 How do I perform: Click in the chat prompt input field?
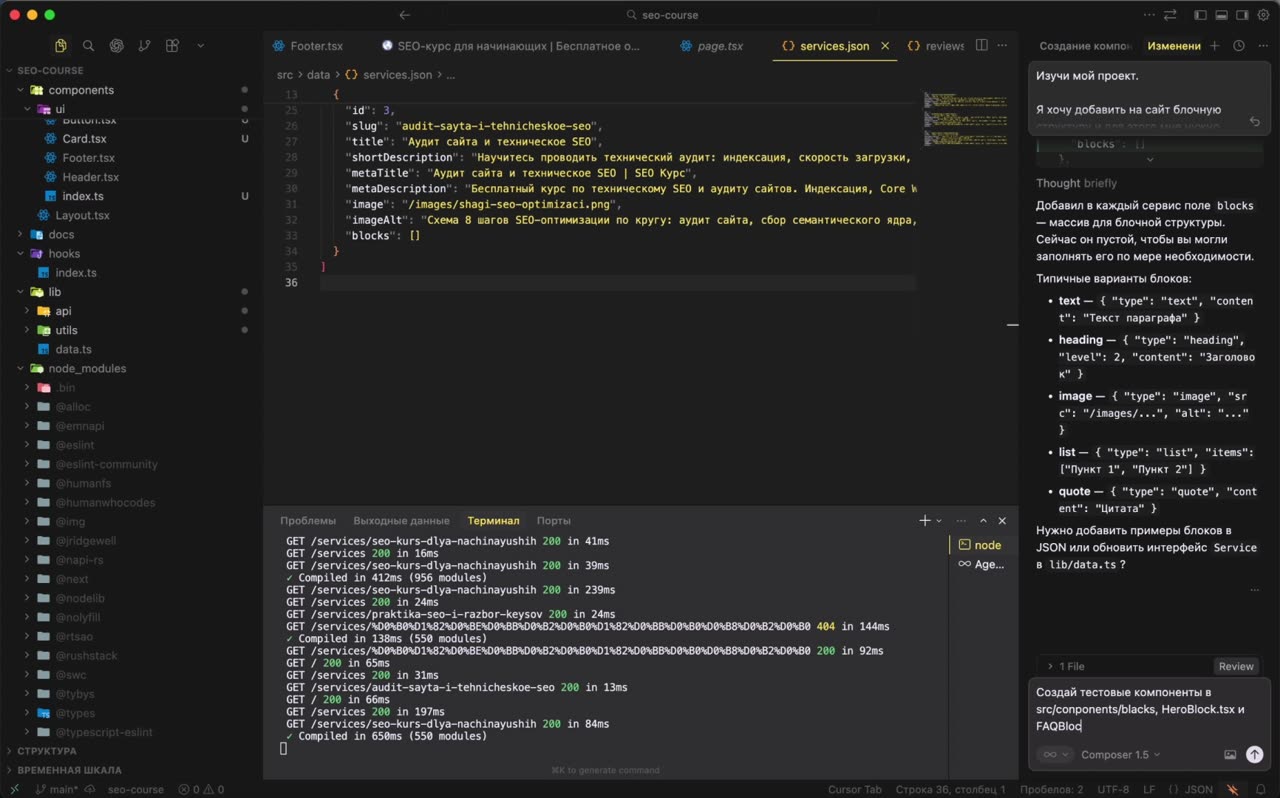(1148, 709)
